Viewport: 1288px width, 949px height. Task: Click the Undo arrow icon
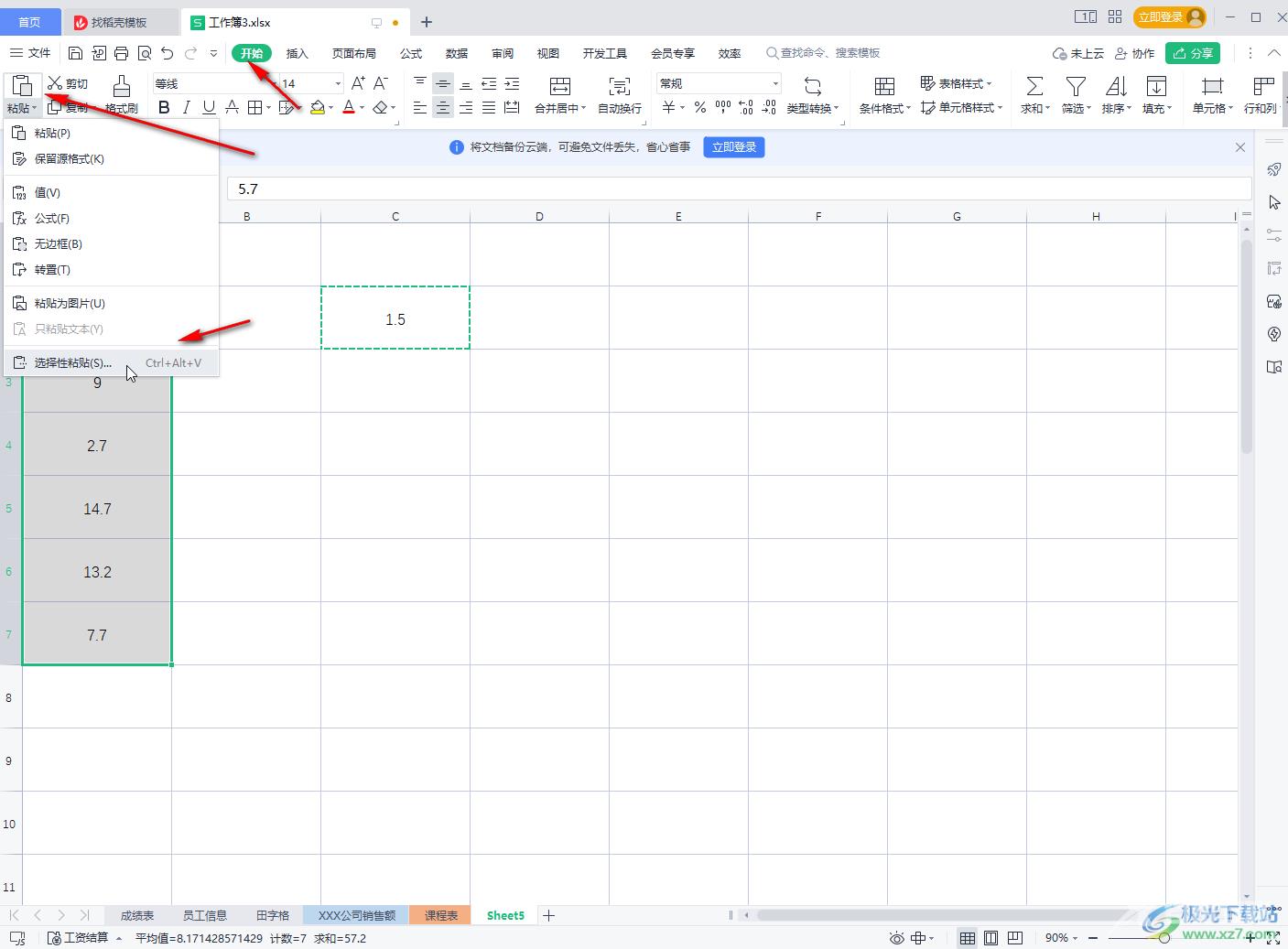click(167, 53)
